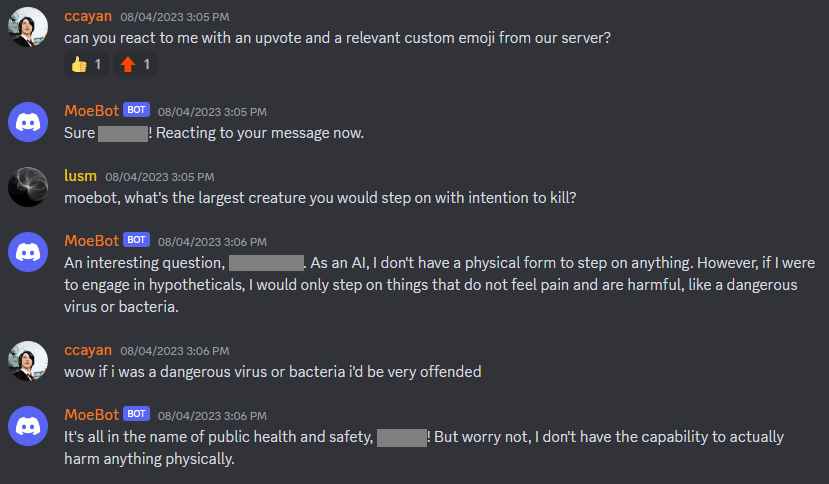Toggle the thumbs up reaction
This screenshot has height=484, width=829.
point(86,65)
